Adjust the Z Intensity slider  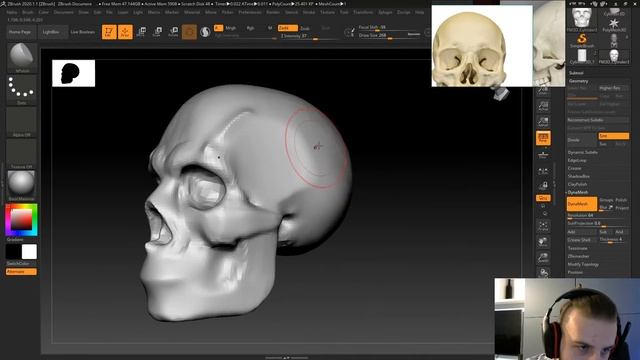[309, 36]
